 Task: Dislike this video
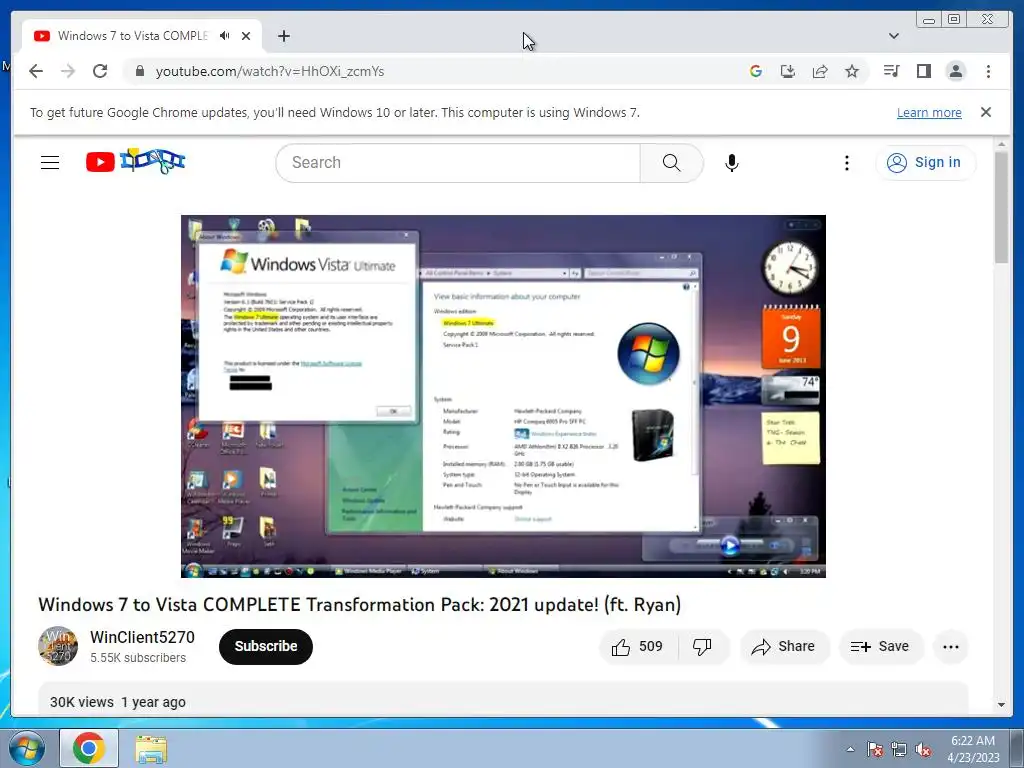(703, 647)
